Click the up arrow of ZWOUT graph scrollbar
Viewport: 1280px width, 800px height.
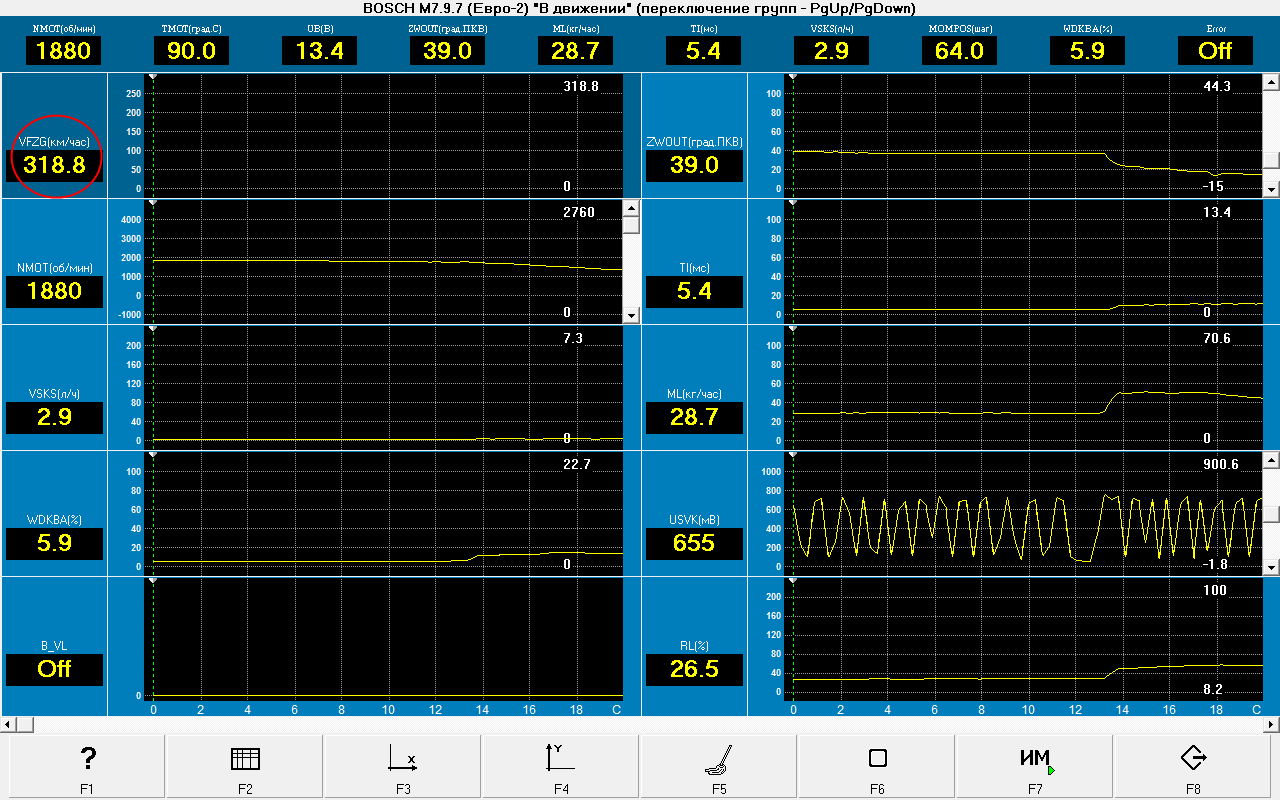[x=1271, y=82]
